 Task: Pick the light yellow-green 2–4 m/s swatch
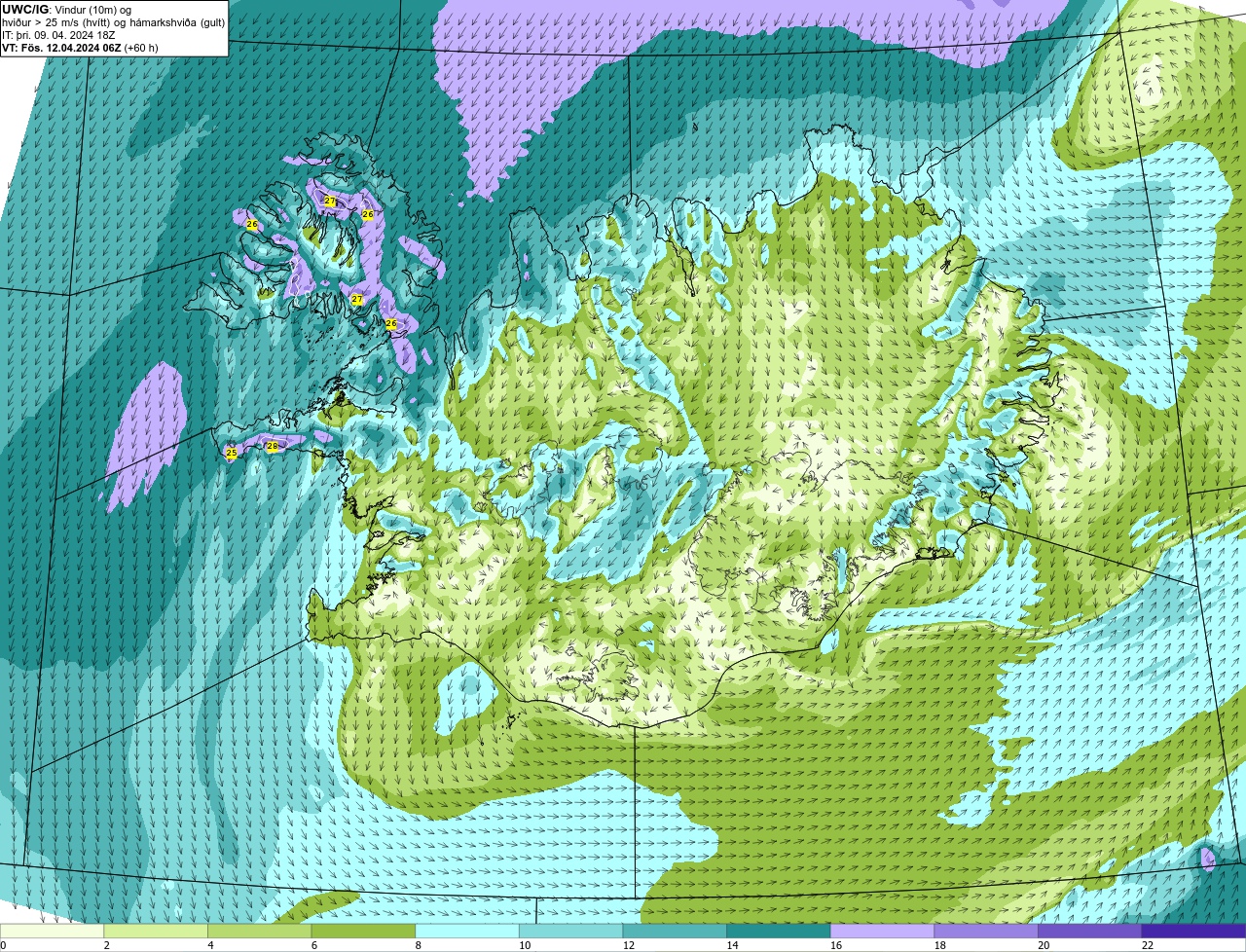tap(156, 932)
